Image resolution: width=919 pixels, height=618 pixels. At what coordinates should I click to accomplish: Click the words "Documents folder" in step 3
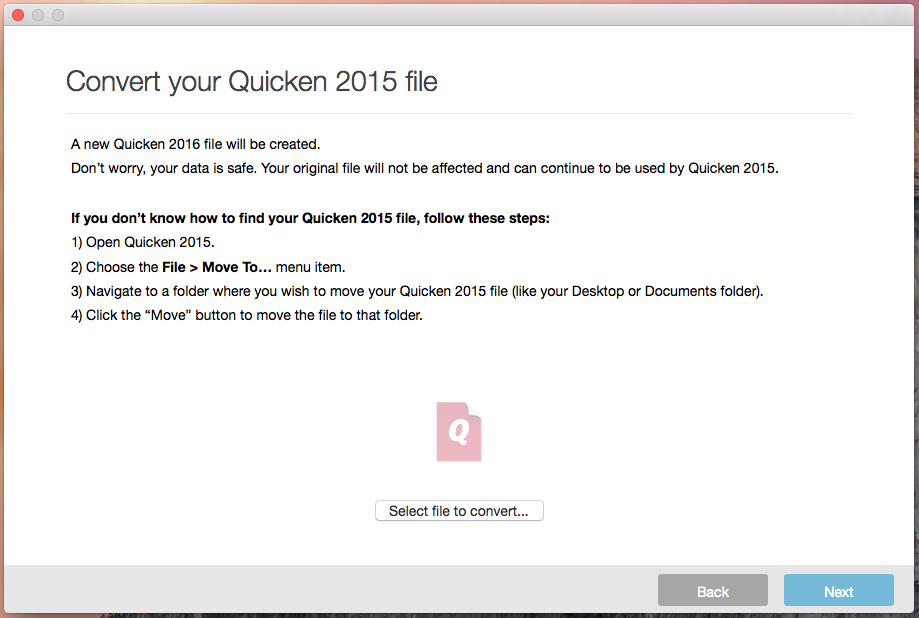[701, 292]
